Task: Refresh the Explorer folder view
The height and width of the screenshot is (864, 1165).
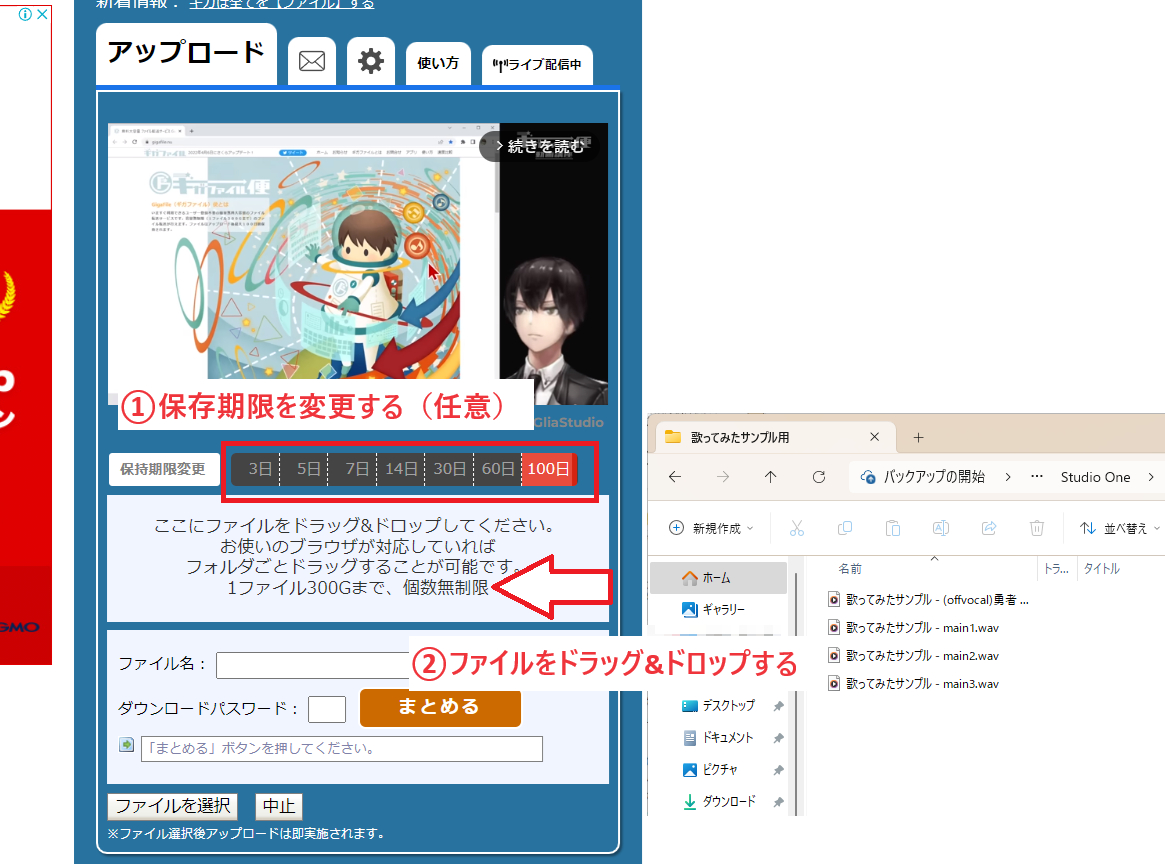Action: (x=819, y=477)
